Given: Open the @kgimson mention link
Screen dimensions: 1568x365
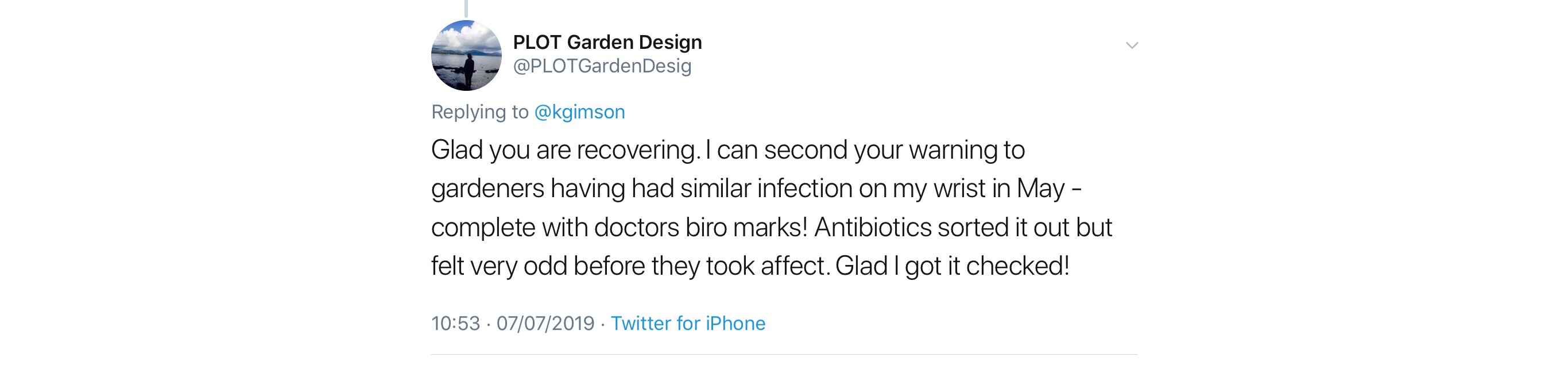Looking at the screenshot, I should pyautogui.click(x=579, y=112).
